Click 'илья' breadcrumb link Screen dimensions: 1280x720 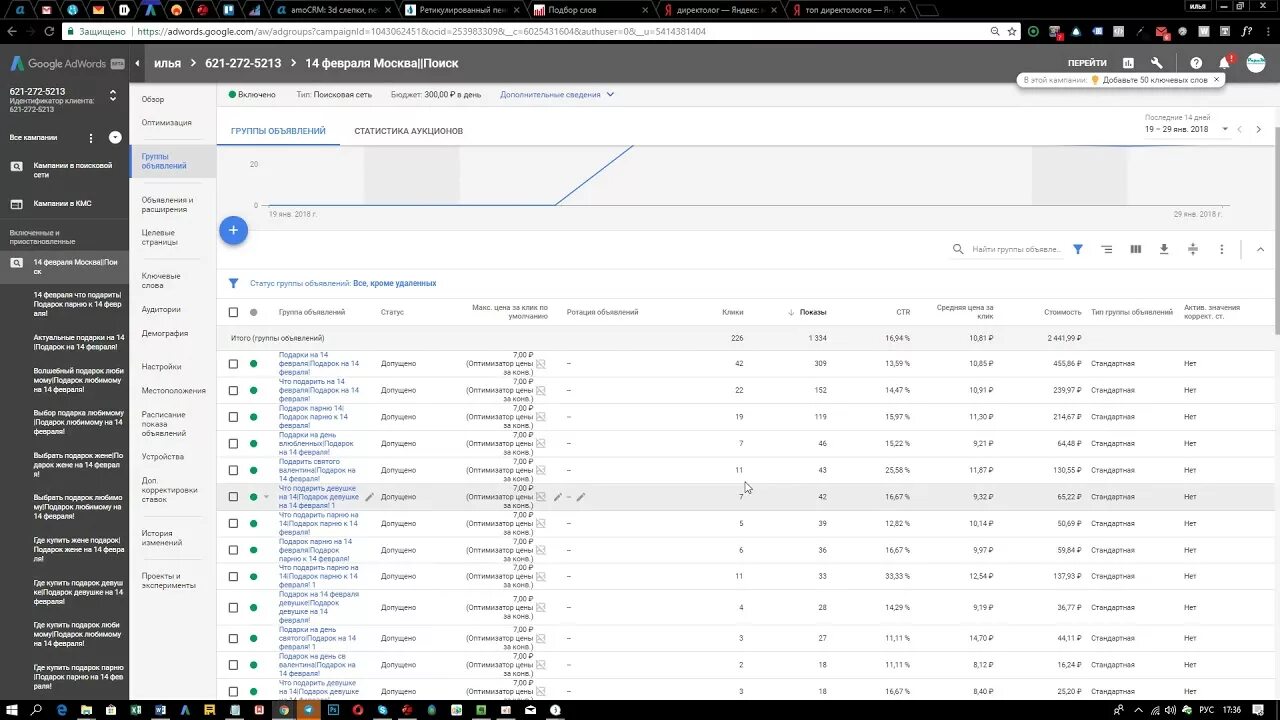pos(167,63)
